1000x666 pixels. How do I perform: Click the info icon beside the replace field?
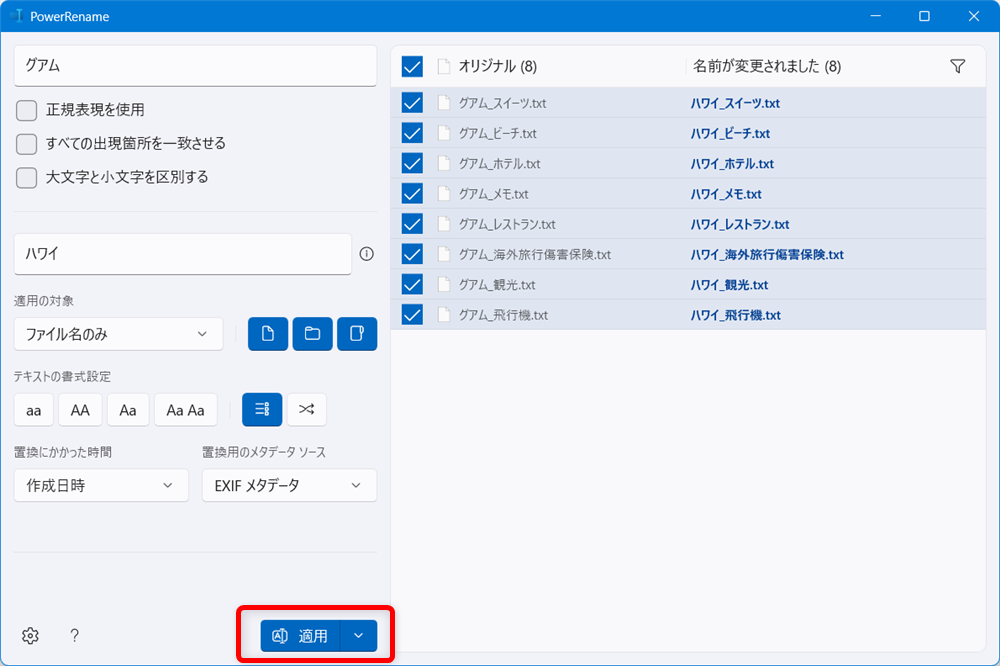366,253
